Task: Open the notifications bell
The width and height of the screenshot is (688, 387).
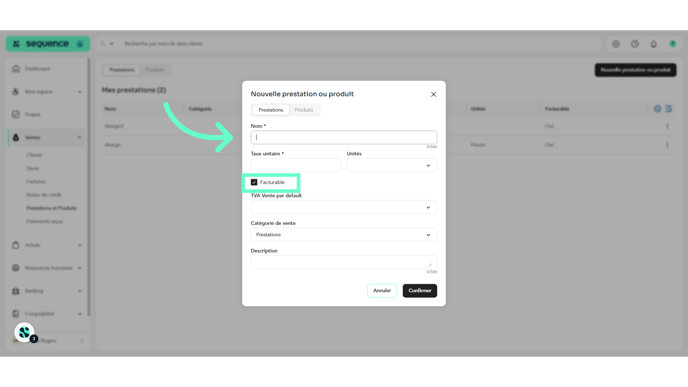Action: 654,44
